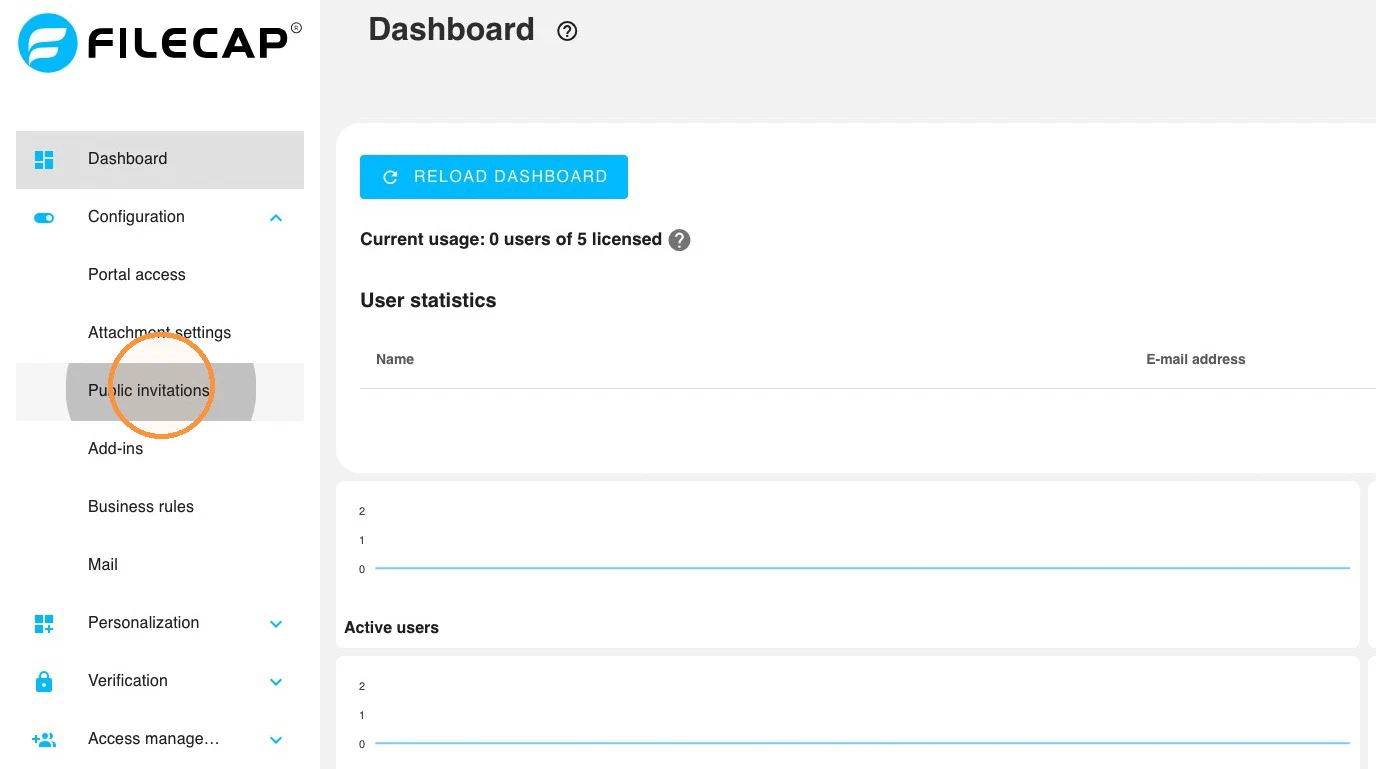Open the Dashboard menu item
This screenshot has width=1376, height=769.
(160, 159)
